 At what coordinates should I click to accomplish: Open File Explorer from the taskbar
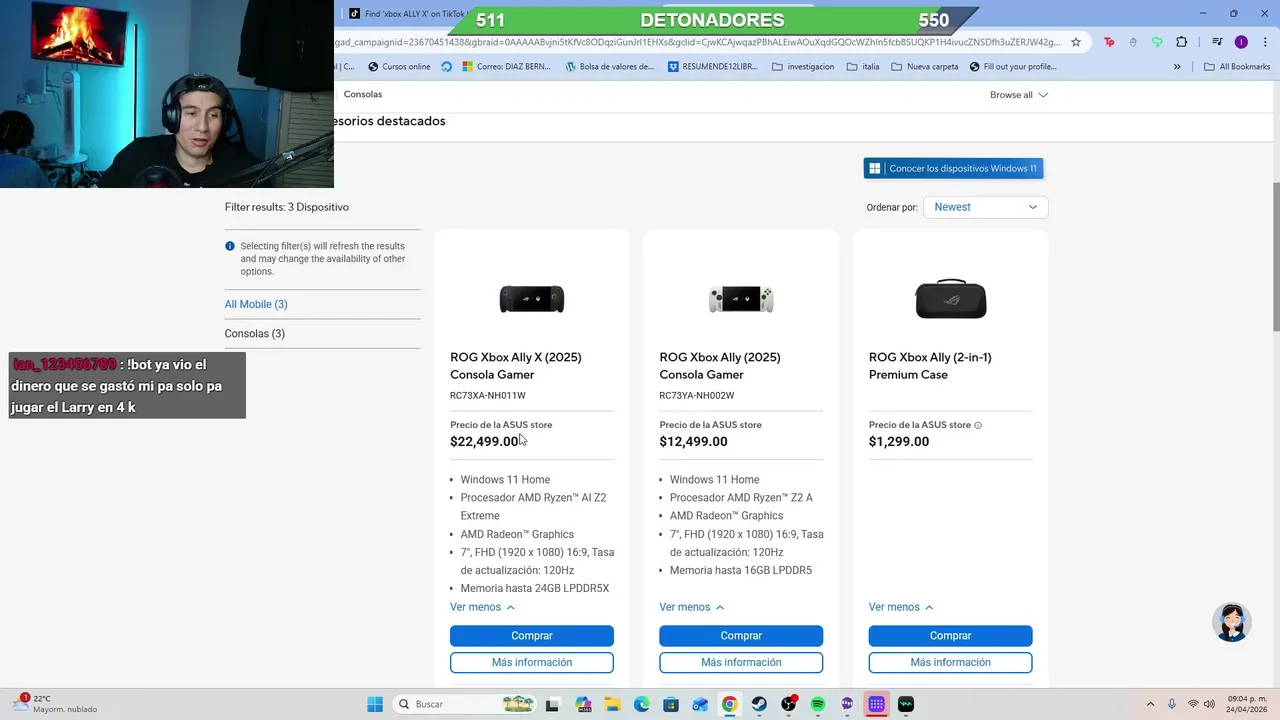coord(612,704)
